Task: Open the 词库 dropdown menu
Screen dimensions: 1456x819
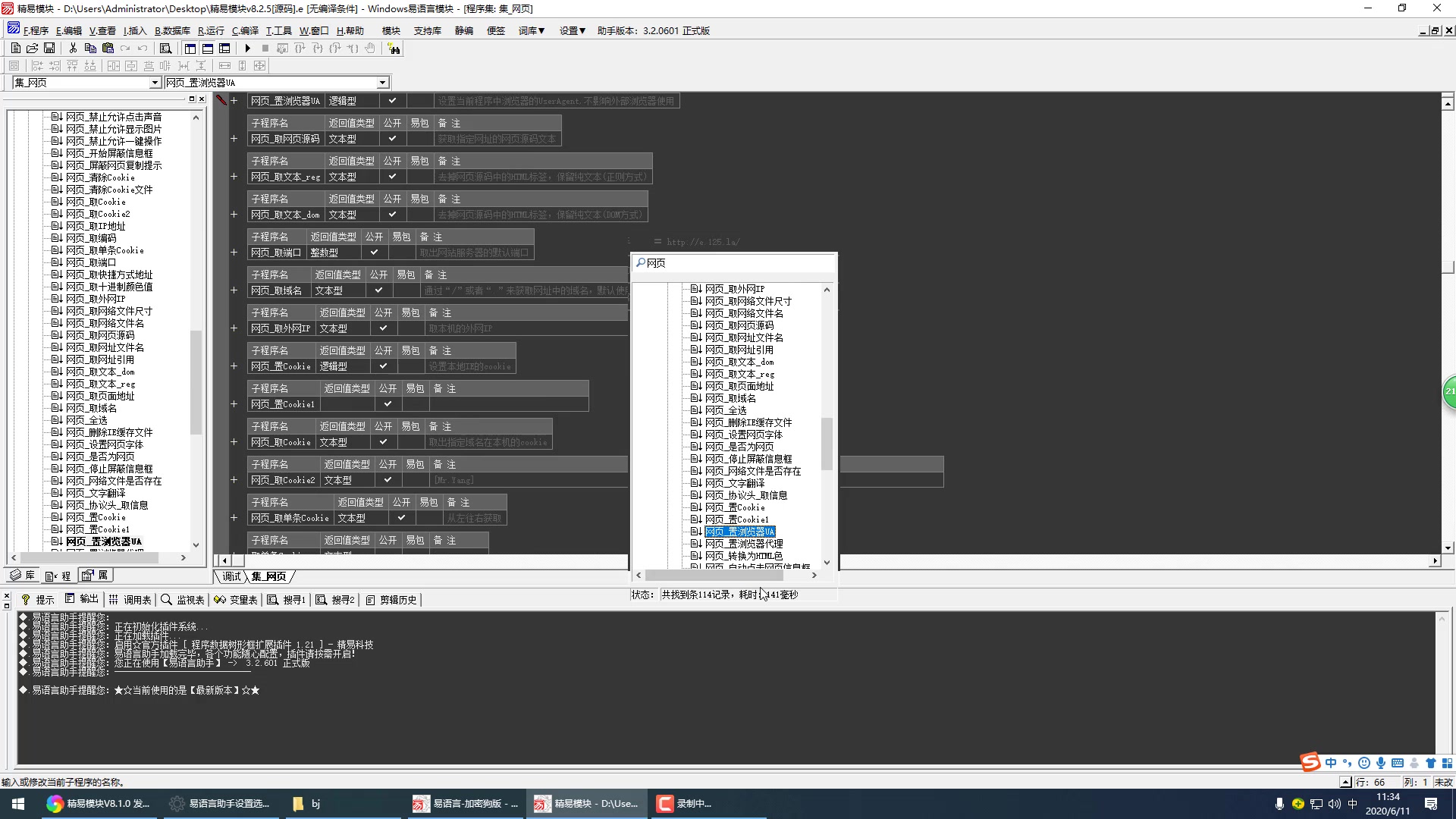Action: click(x=532, y=31)
